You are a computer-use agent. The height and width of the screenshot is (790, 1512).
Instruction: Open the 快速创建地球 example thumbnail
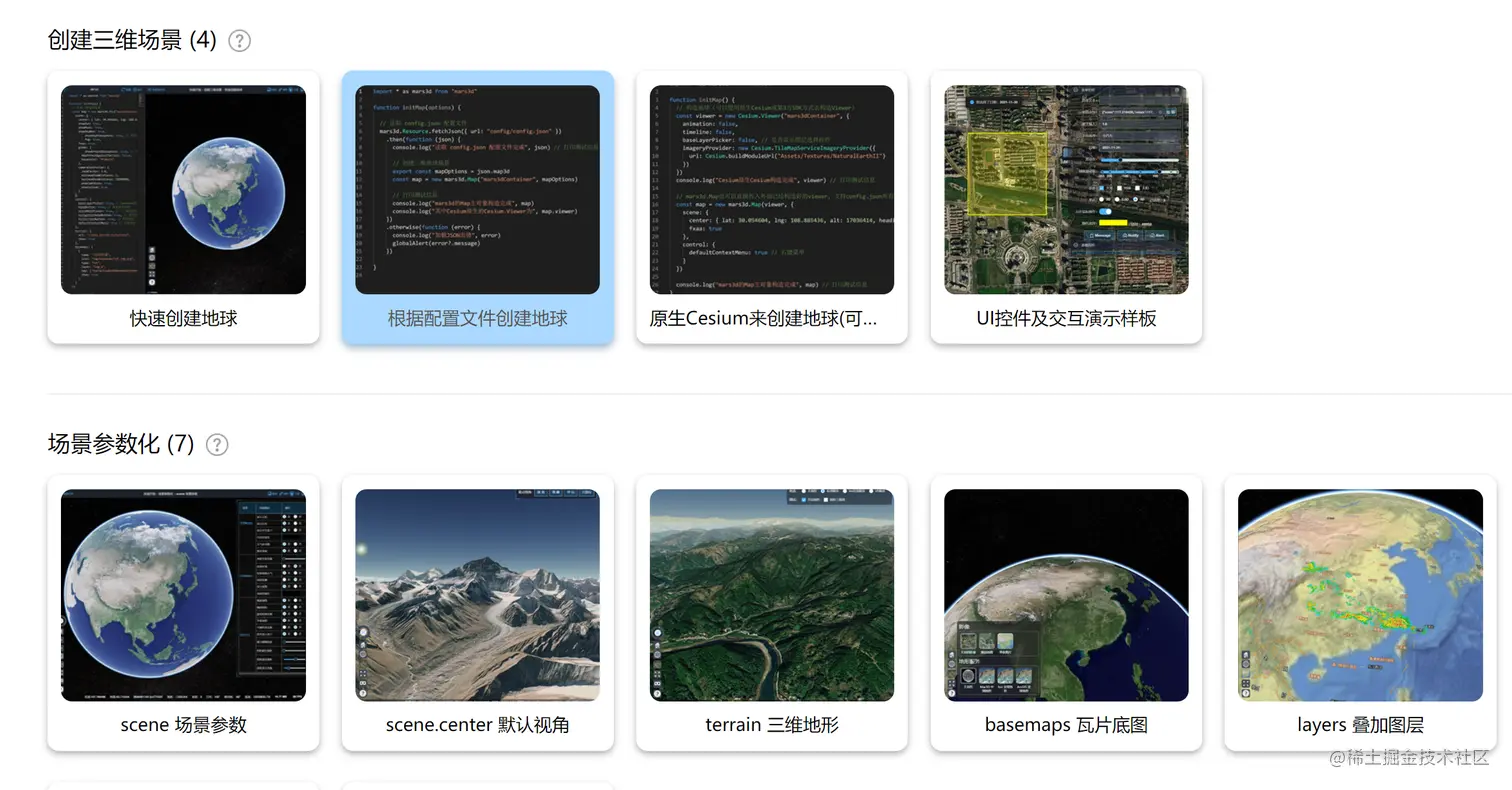pos(183,190)
